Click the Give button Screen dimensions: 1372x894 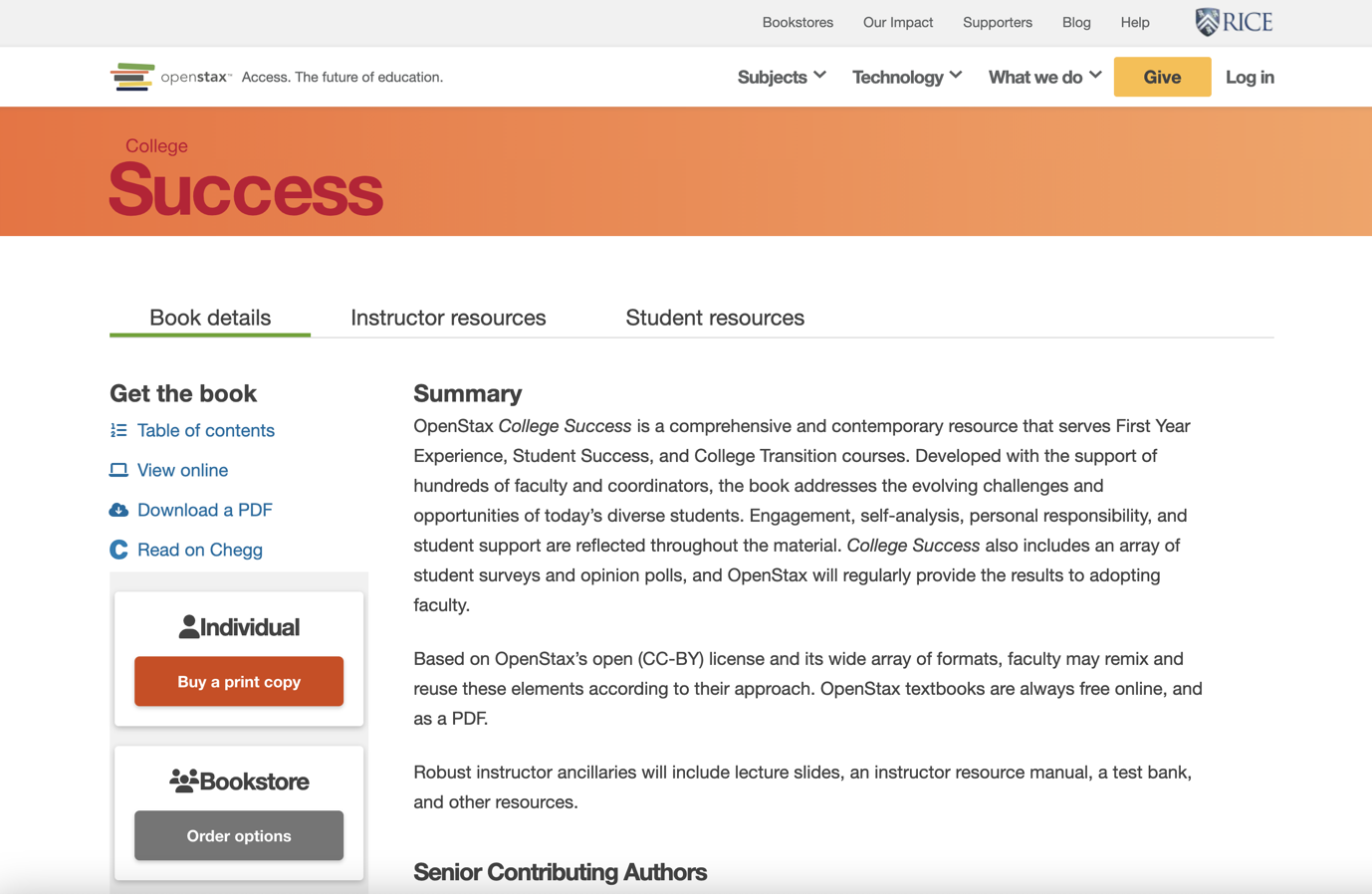[x=1162, y=77]
